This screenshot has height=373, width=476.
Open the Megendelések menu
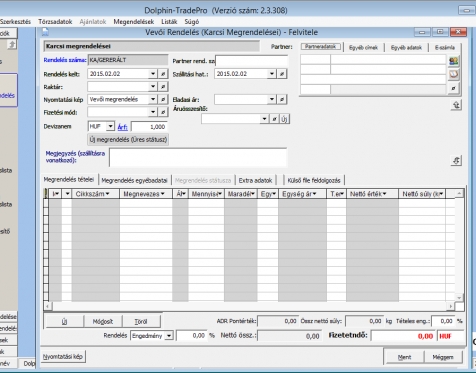[x=134, y=22]
